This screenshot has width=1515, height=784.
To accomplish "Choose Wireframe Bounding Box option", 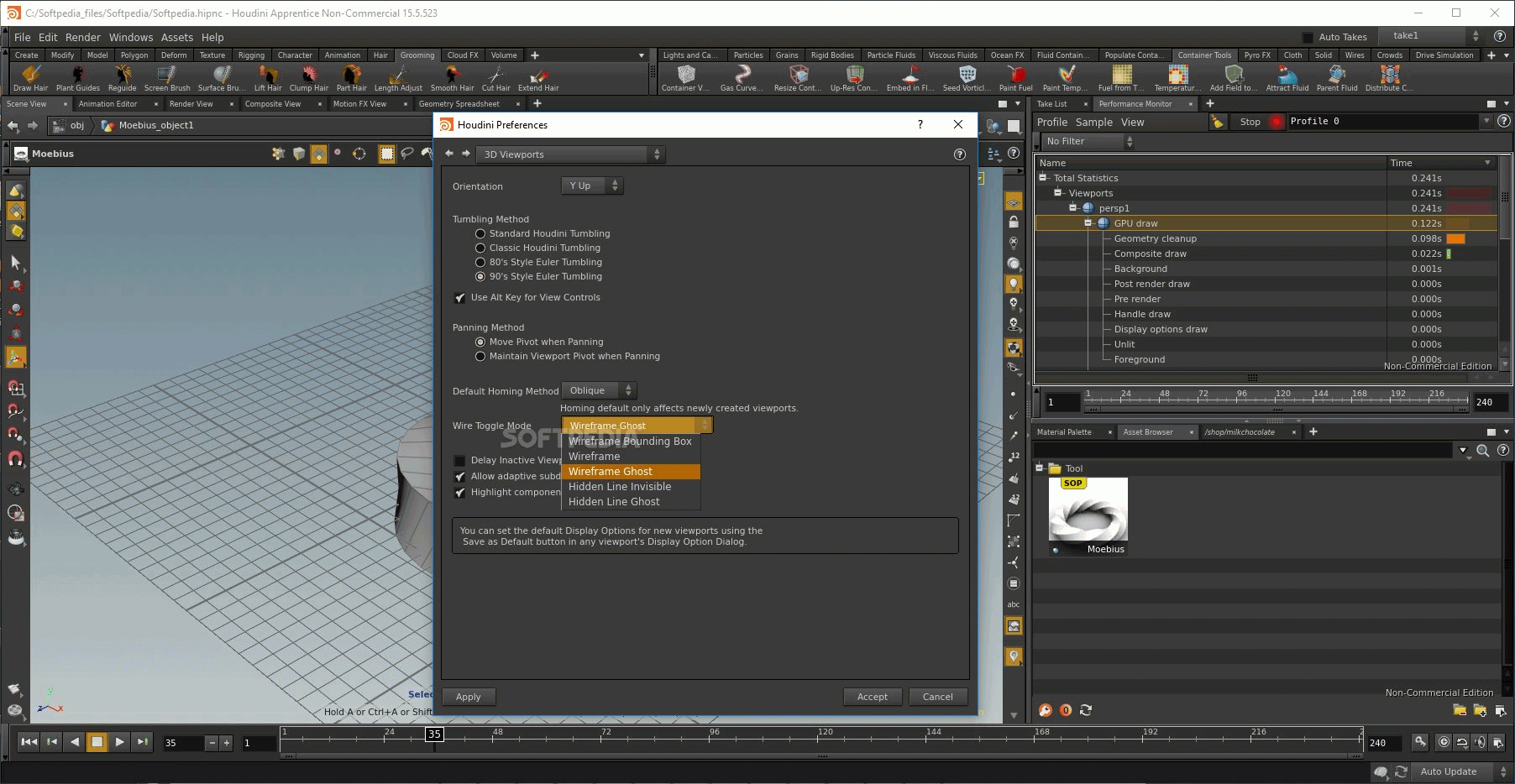I will click(630, 441).
